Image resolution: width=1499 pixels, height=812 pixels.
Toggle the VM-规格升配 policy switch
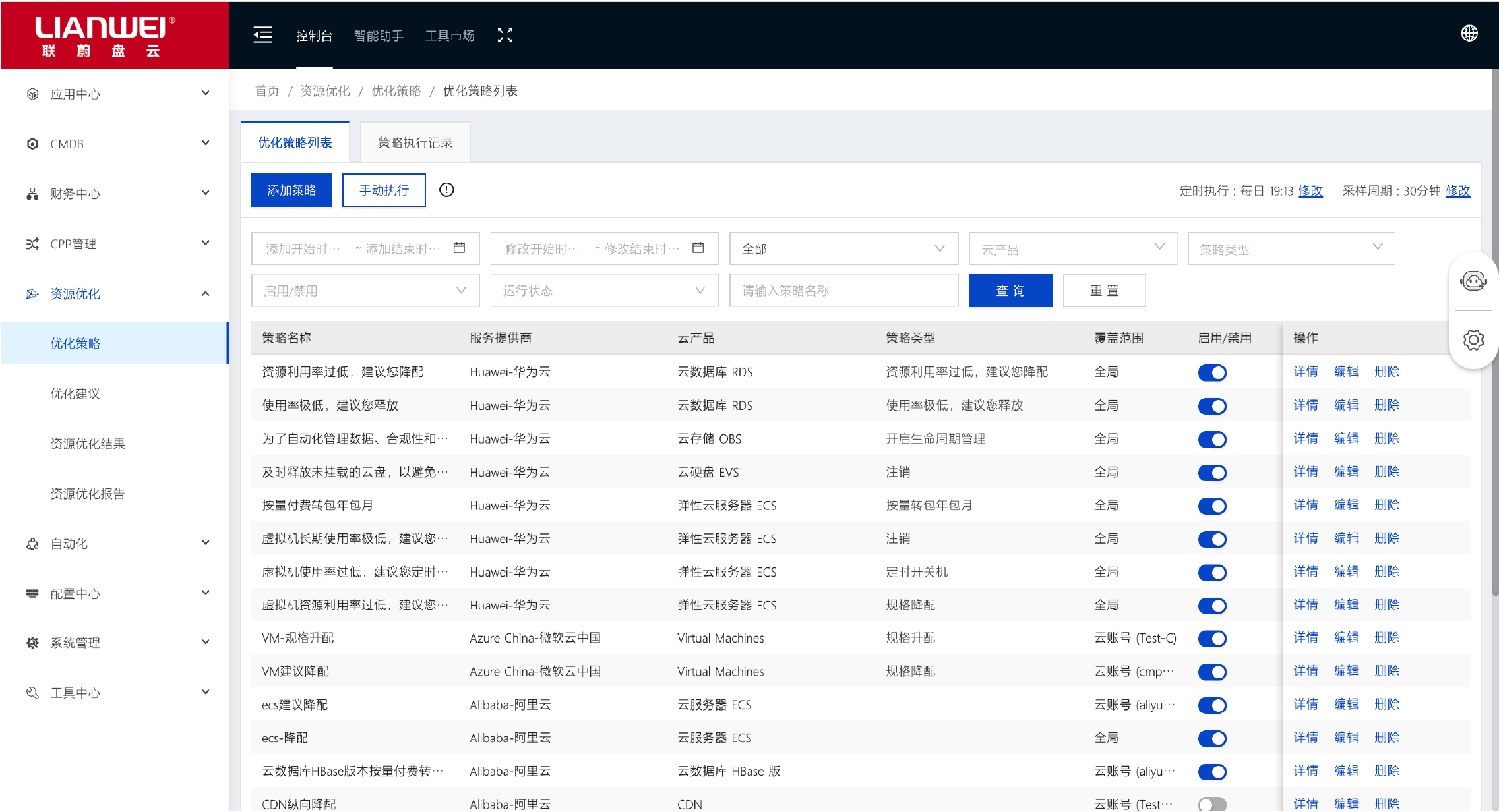(1212, 639)
